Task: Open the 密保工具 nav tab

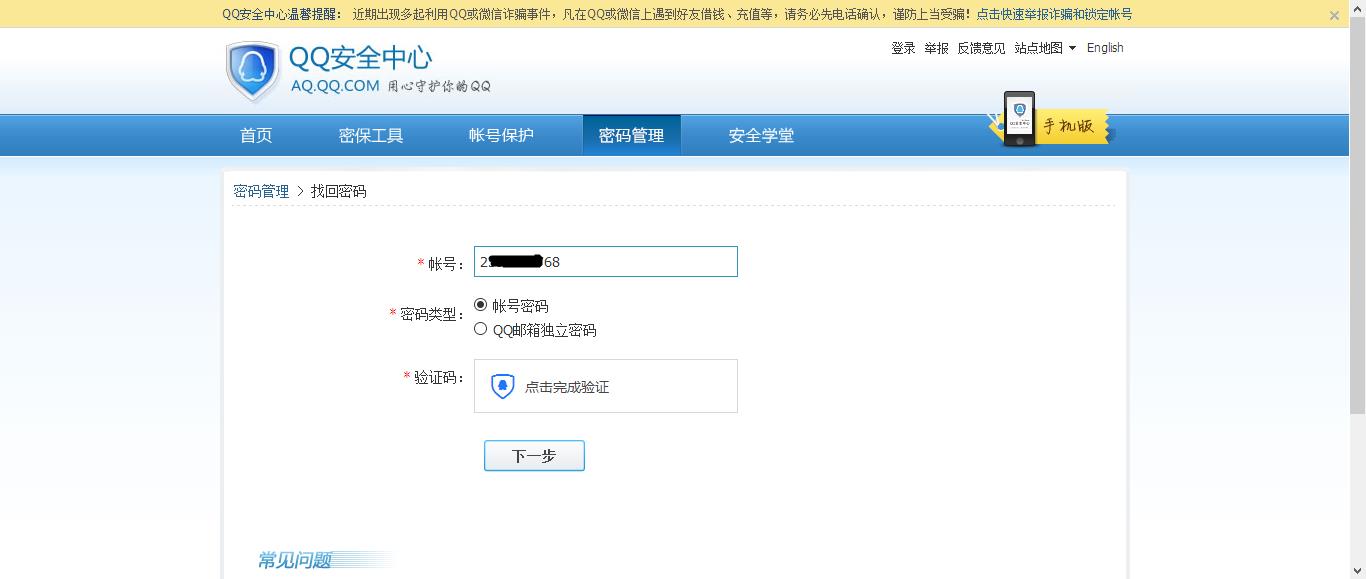Action: pos(371,135)
